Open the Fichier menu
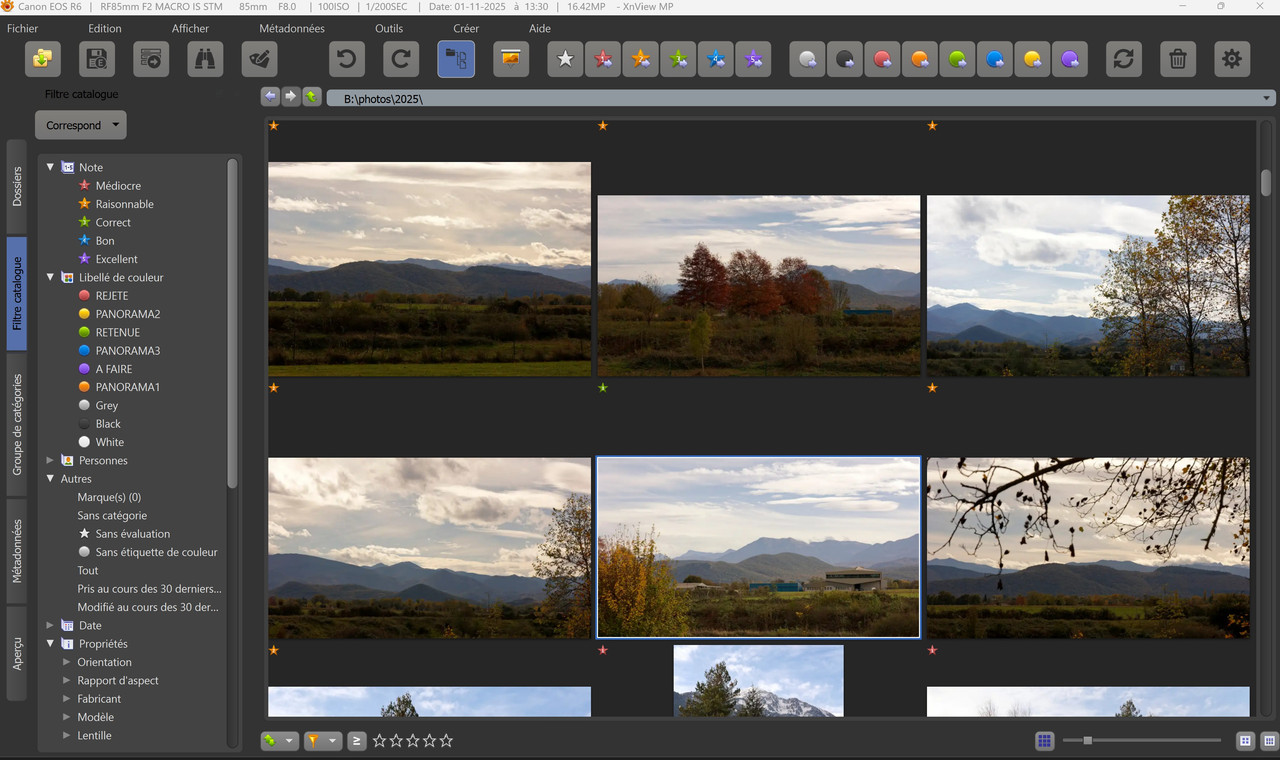Screen dimensions: 1280x760 [22, 28]
